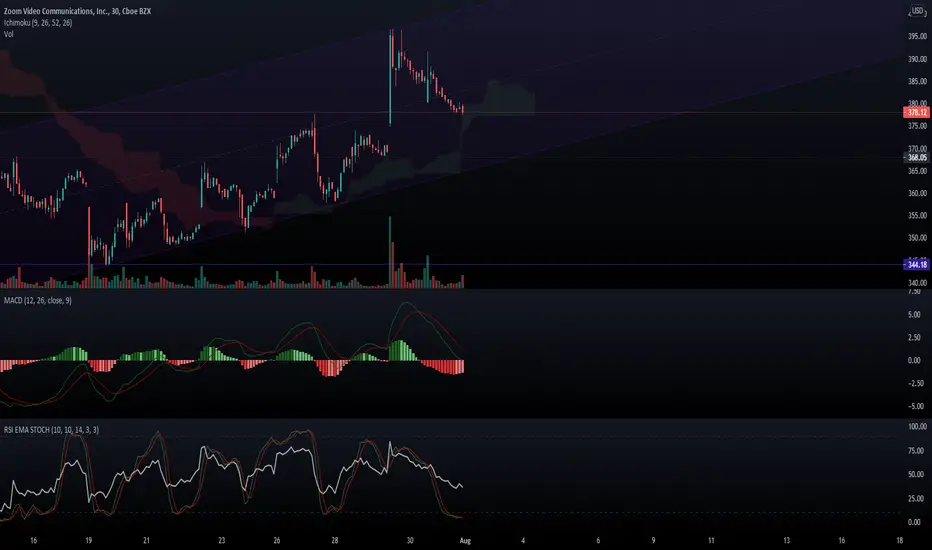Click the 350.00 price axis value
The height and width of the screenshot is (550, 932).
917,237
